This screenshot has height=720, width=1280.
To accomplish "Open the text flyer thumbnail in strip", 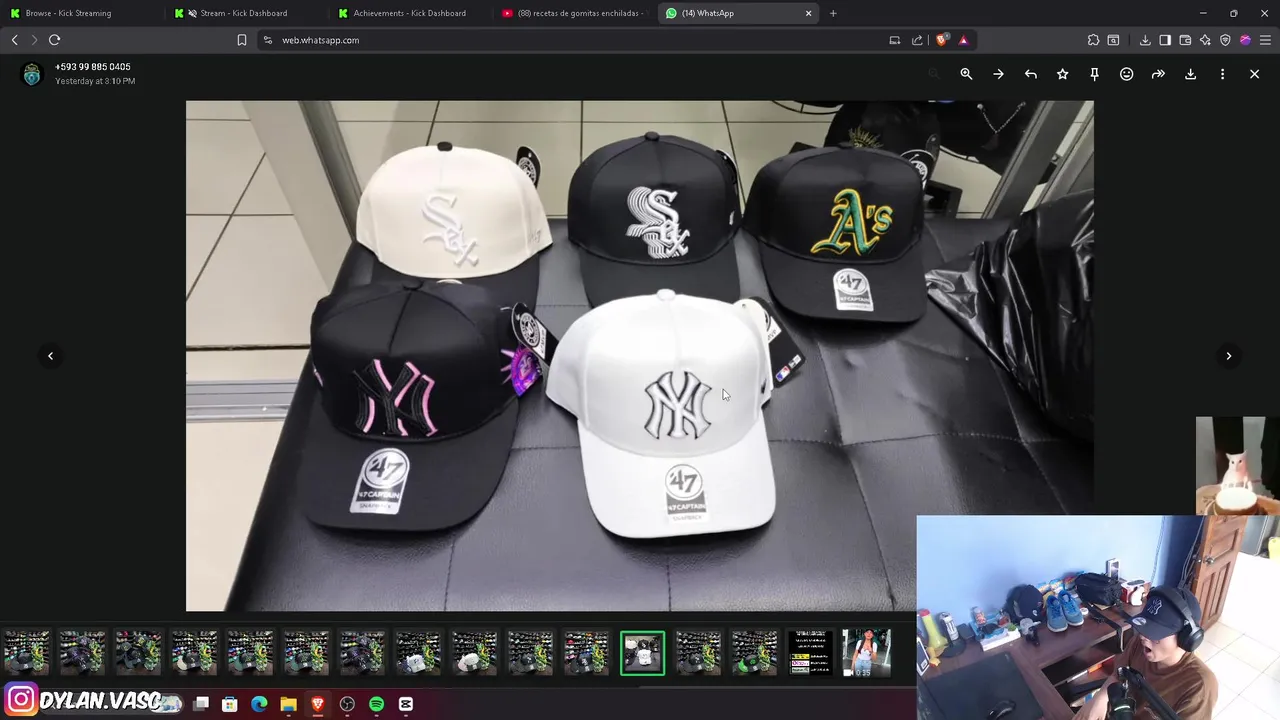I will (810, 653).
